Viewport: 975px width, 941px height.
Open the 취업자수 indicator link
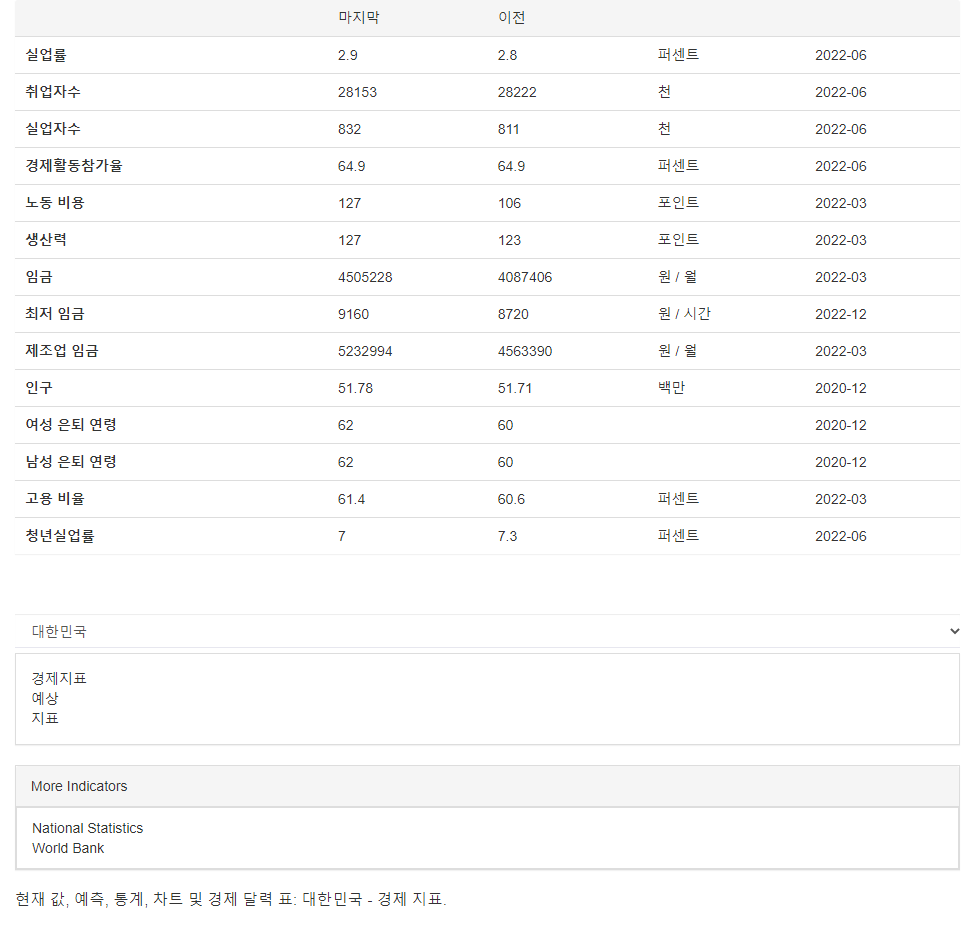pos(53,92)
